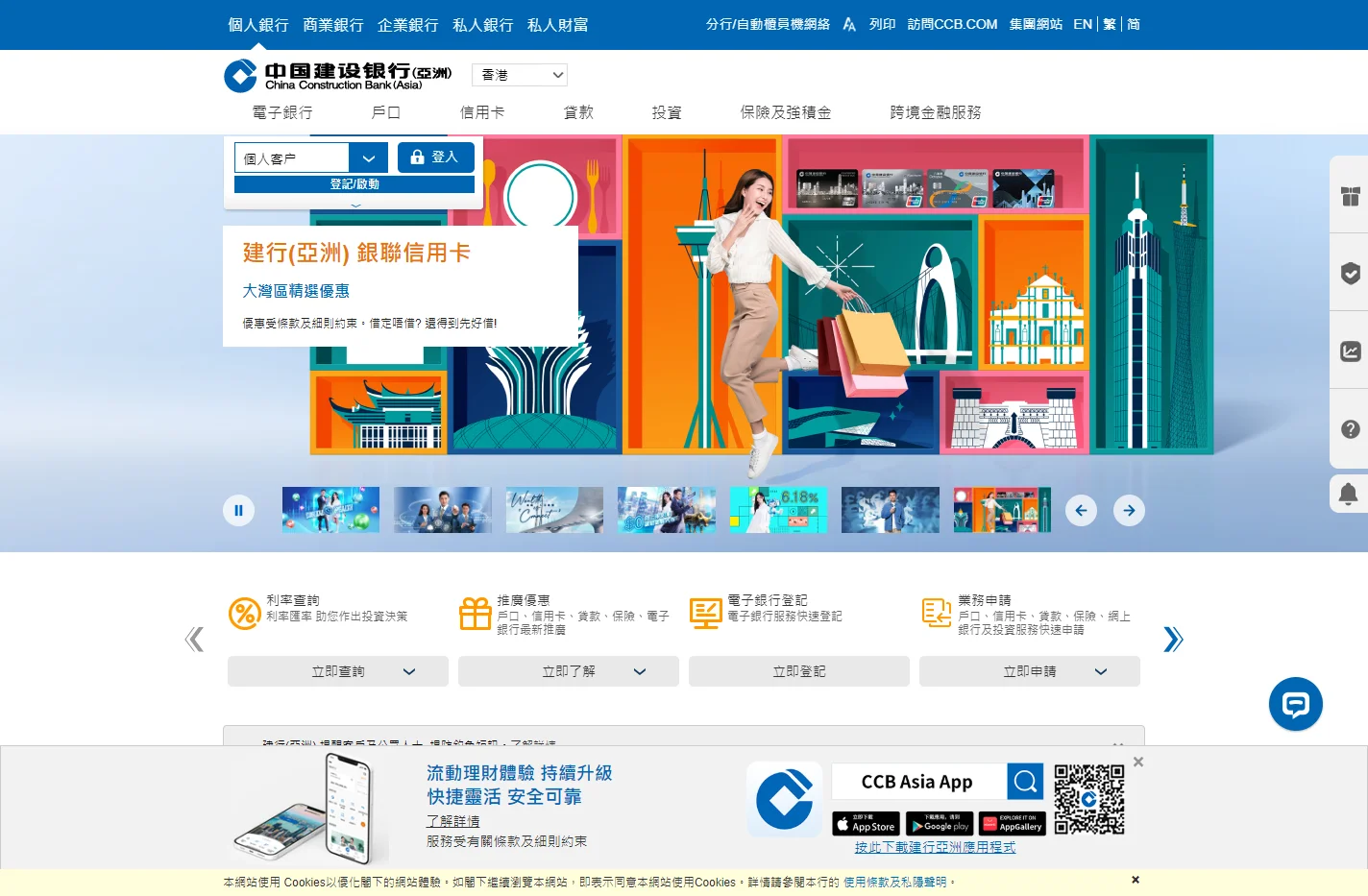Click the 登記/啟動 button
The width and height of the screenshot is (1368, 896).
(x=354, y=184)
